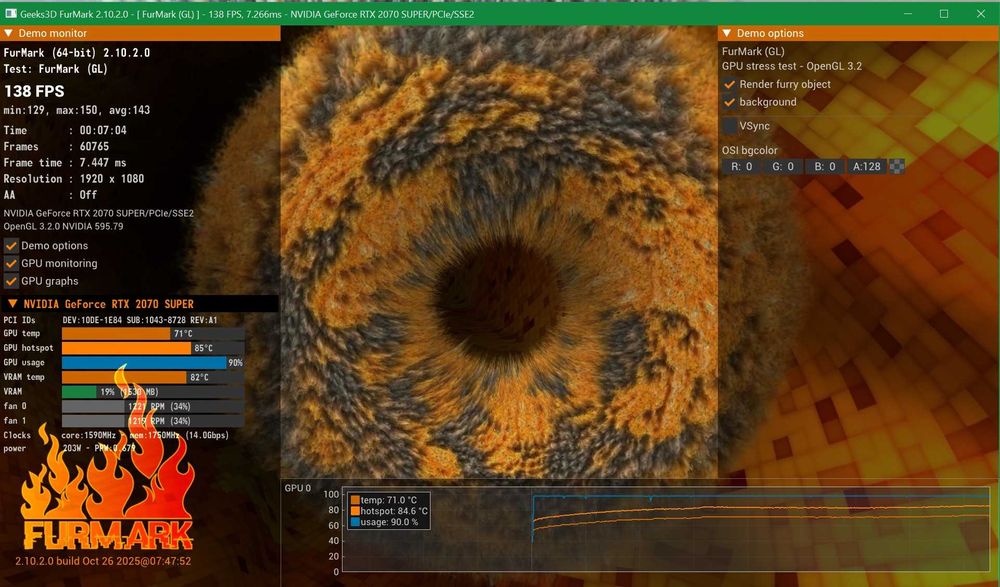Click the OpenGL 3.2.0 NVIDIA 595.79 text
1000x587 pixels.
(x=64, y=226)
